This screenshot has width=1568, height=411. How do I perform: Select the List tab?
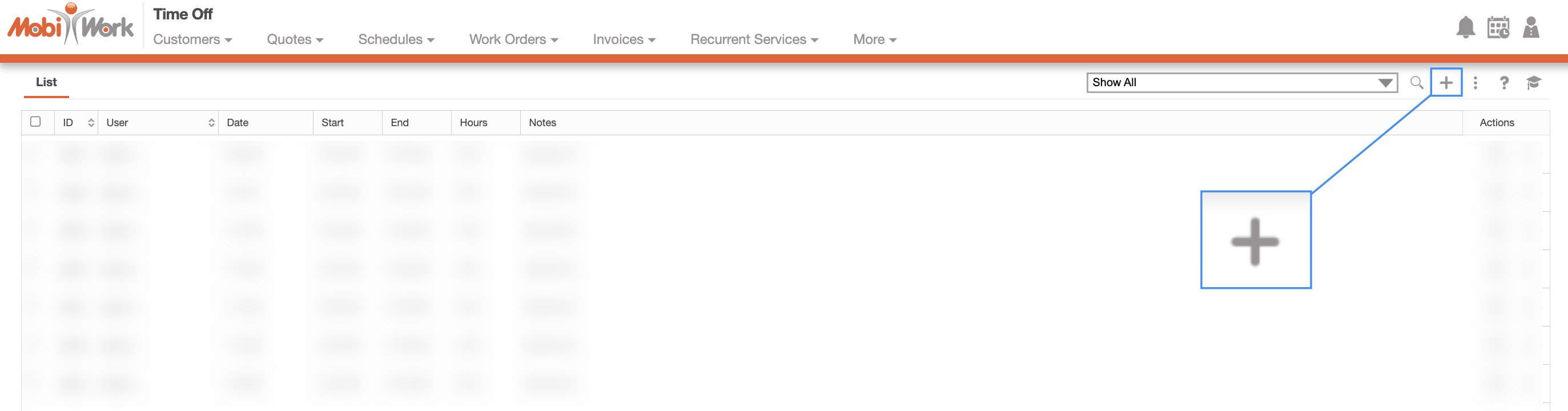pyautogui.click(x=46, y=82)
